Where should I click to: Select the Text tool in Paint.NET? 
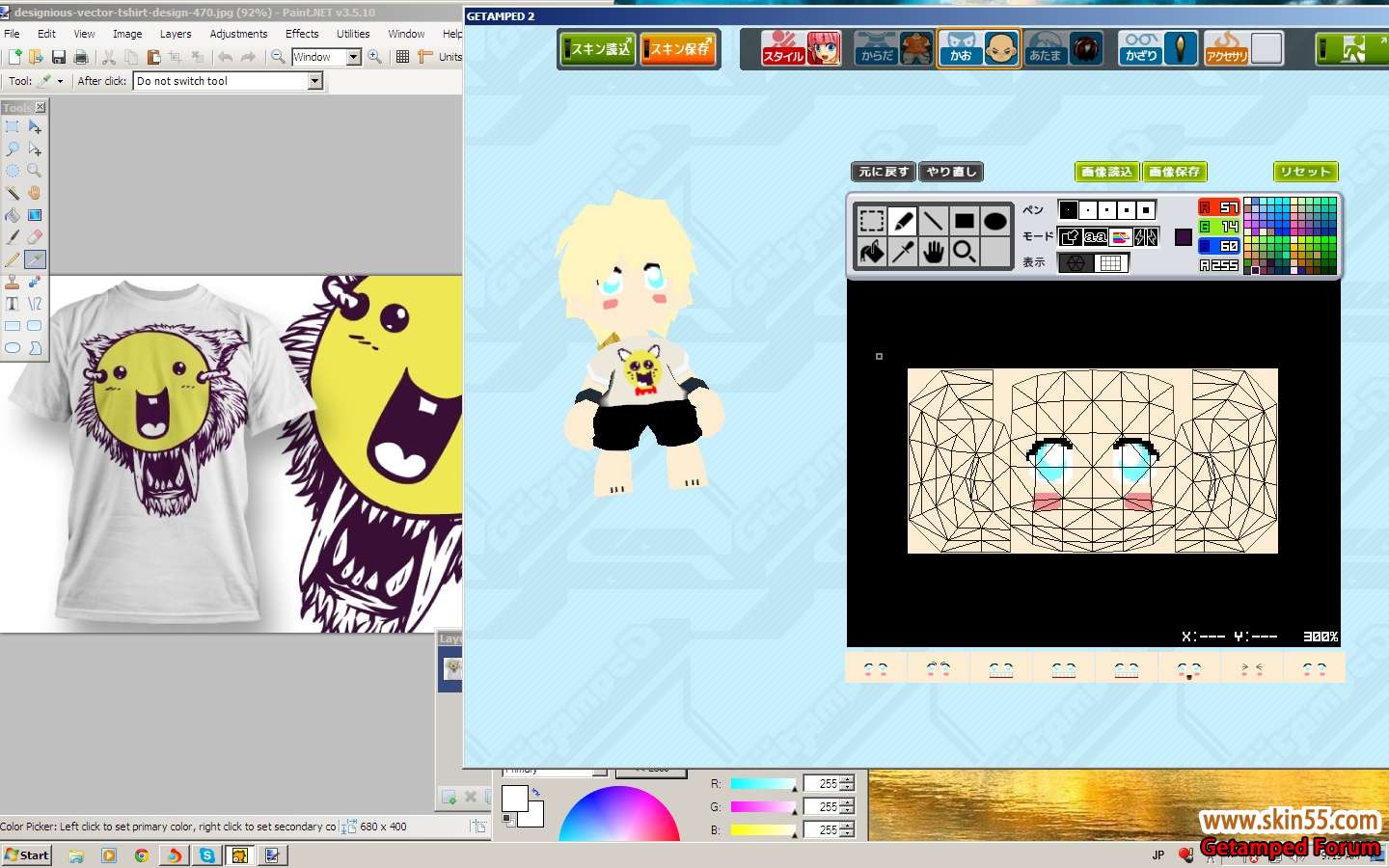click(x=12, y=303)
